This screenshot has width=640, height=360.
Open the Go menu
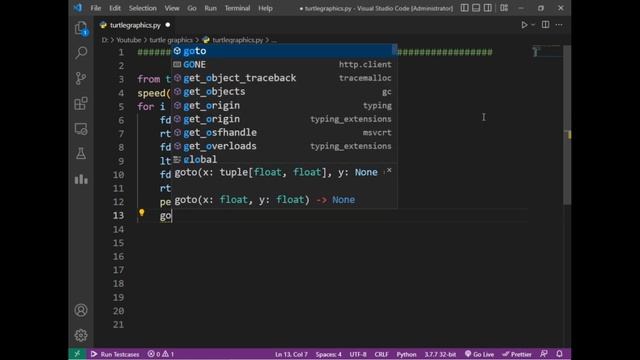(x=192, y=8)
